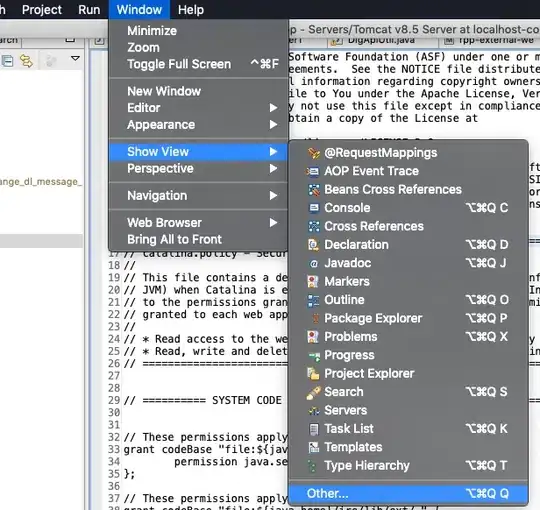Viewport: 540px width, 510px height.
Task: Click the Link with Editor arrows icon
Action: pos(27,61)
